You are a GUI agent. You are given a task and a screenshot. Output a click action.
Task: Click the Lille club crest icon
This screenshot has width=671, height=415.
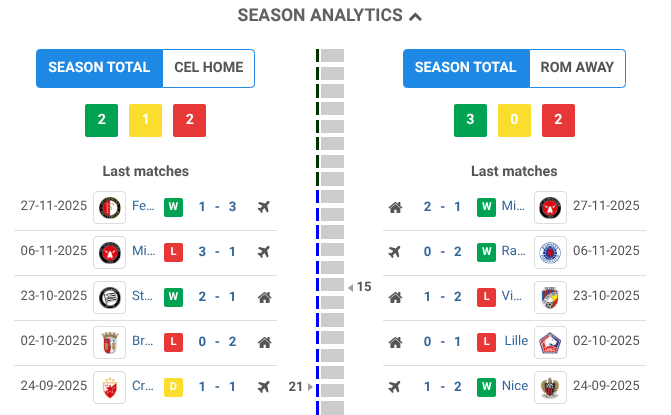[x=550, y=342]
